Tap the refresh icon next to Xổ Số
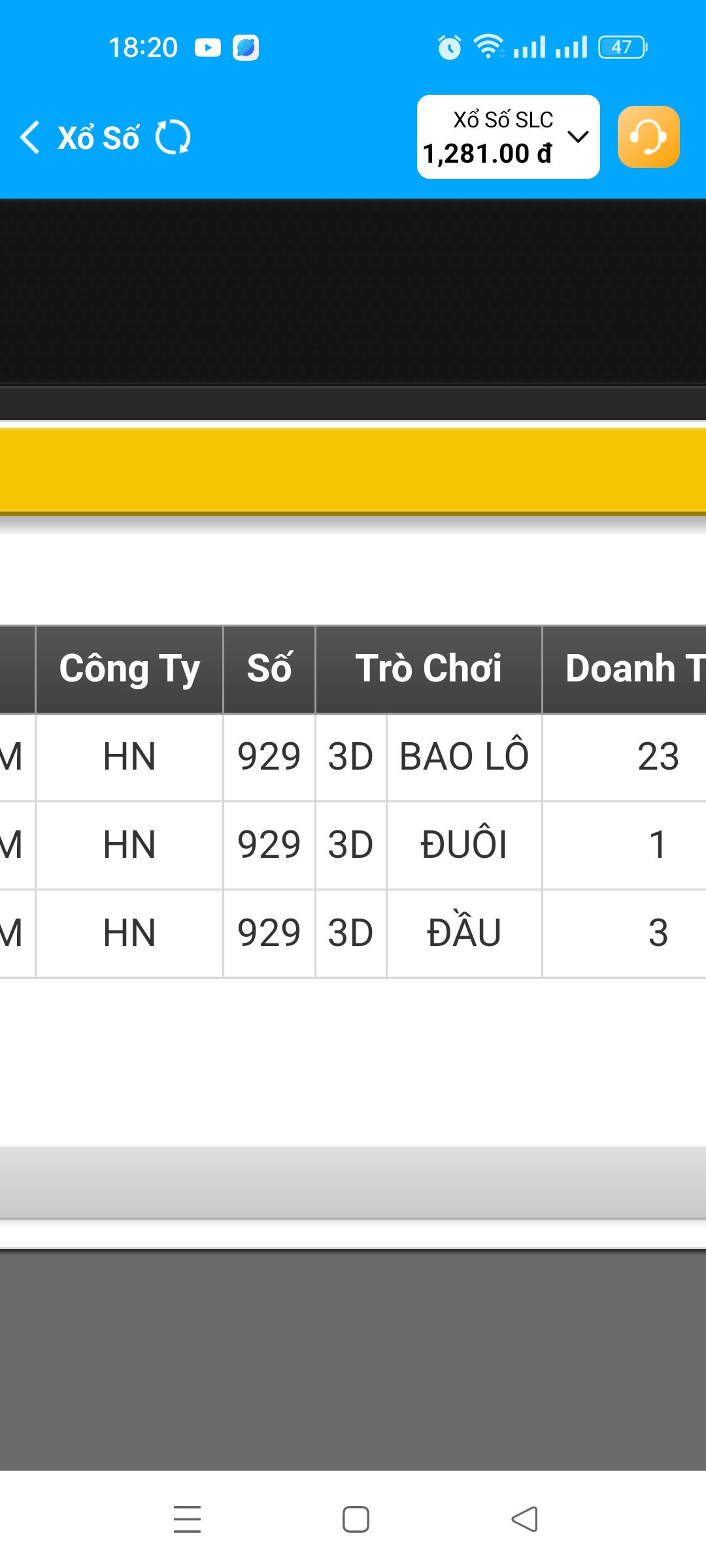706x1568 pixels. [x=173, y=137]
